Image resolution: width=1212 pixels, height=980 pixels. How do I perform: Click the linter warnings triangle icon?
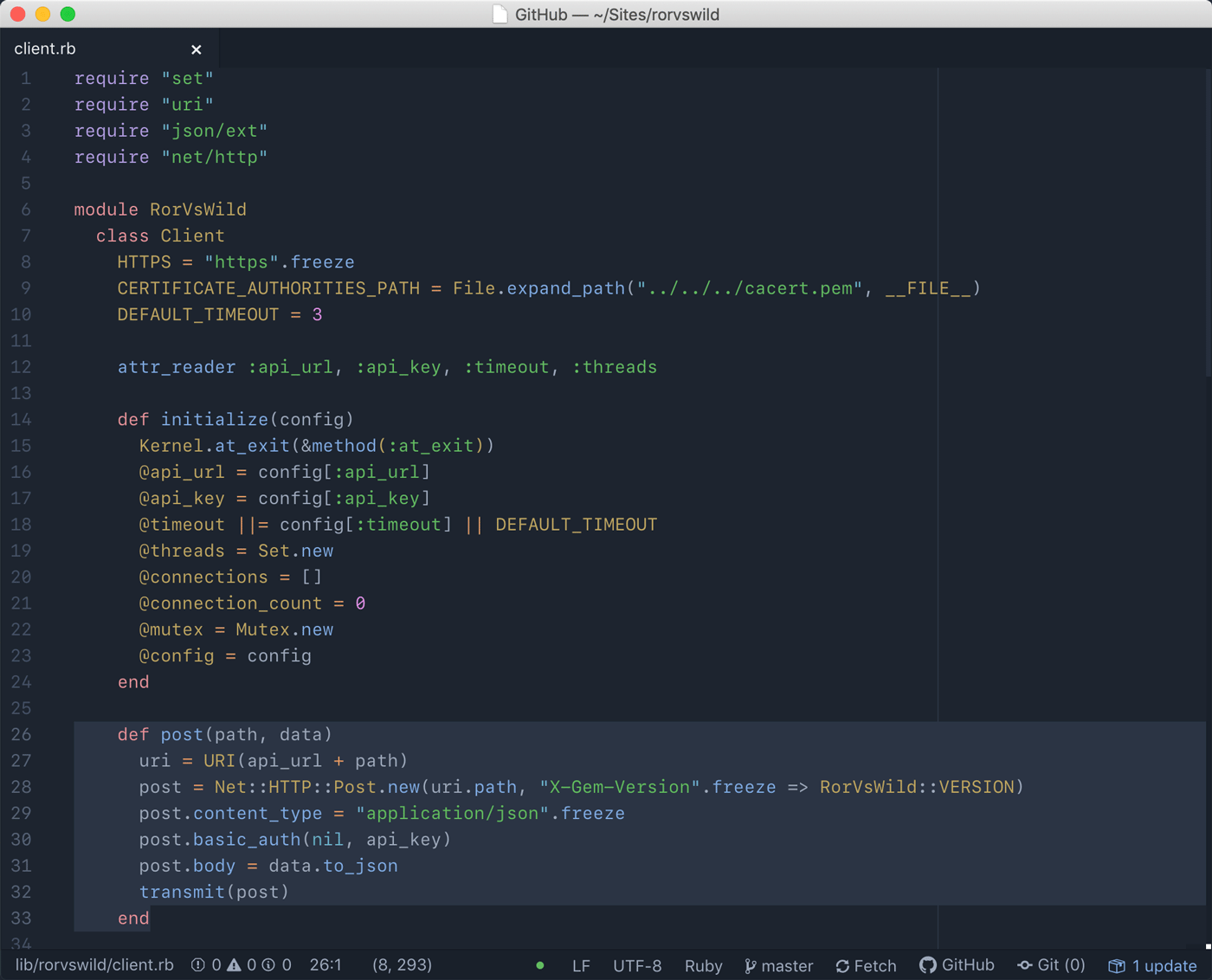234,964
